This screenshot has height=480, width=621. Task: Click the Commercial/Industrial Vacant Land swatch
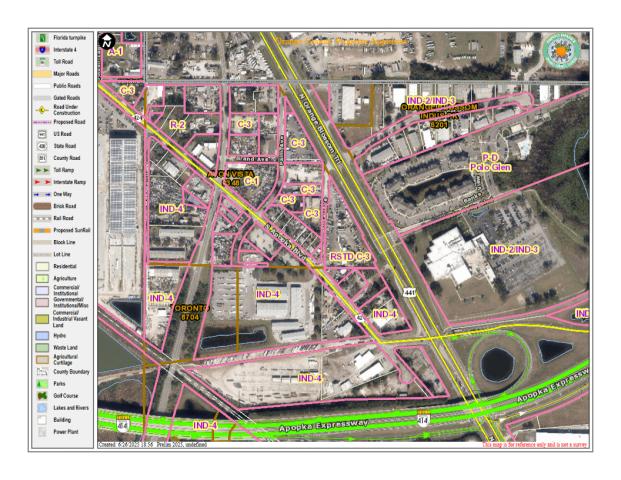point(42,319)
